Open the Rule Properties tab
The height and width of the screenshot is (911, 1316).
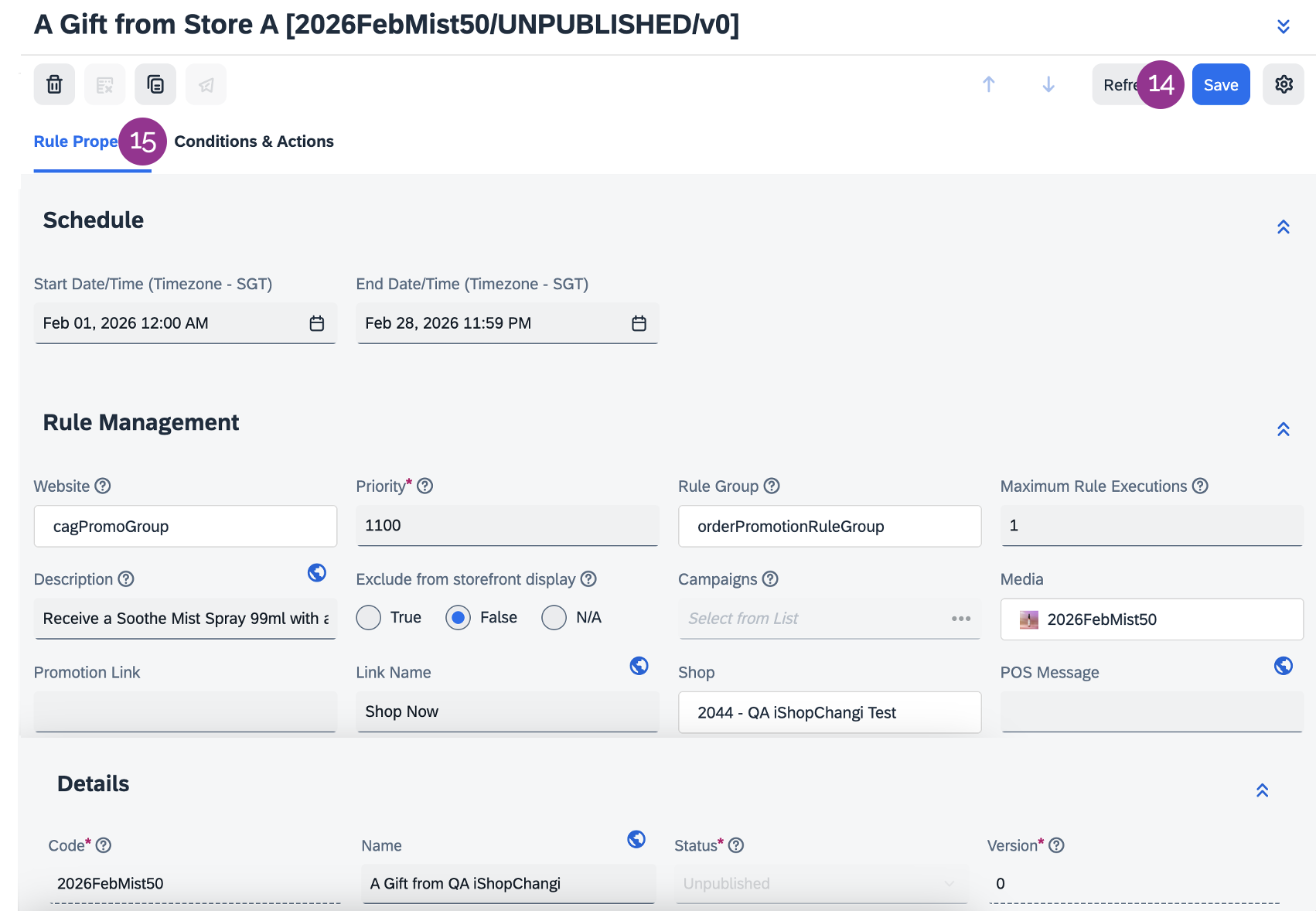[x=76, y=142]
